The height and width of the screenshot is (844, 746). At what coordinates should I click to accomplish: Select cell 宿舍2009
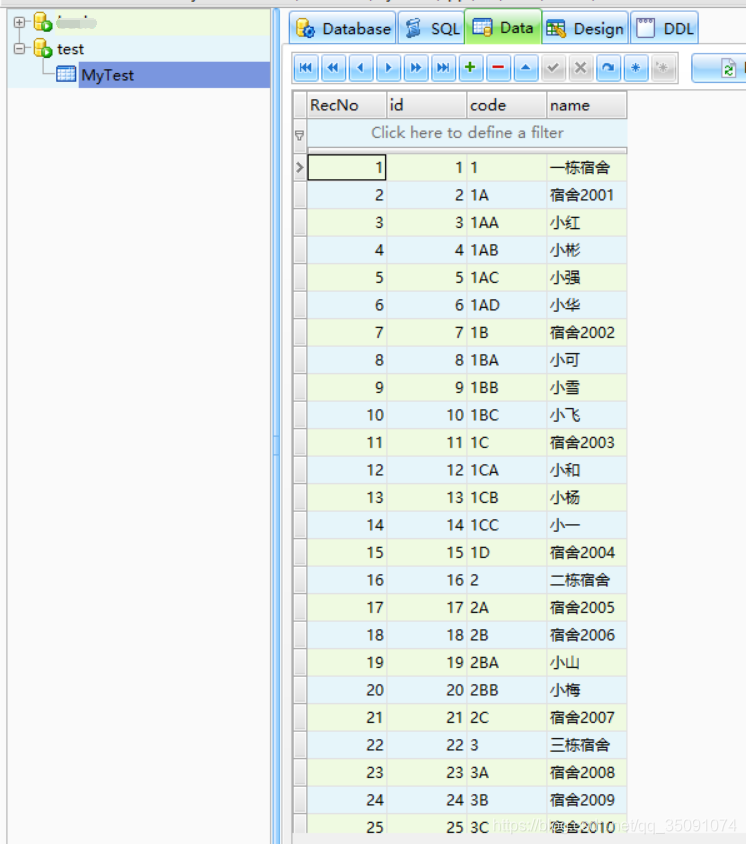587,800
